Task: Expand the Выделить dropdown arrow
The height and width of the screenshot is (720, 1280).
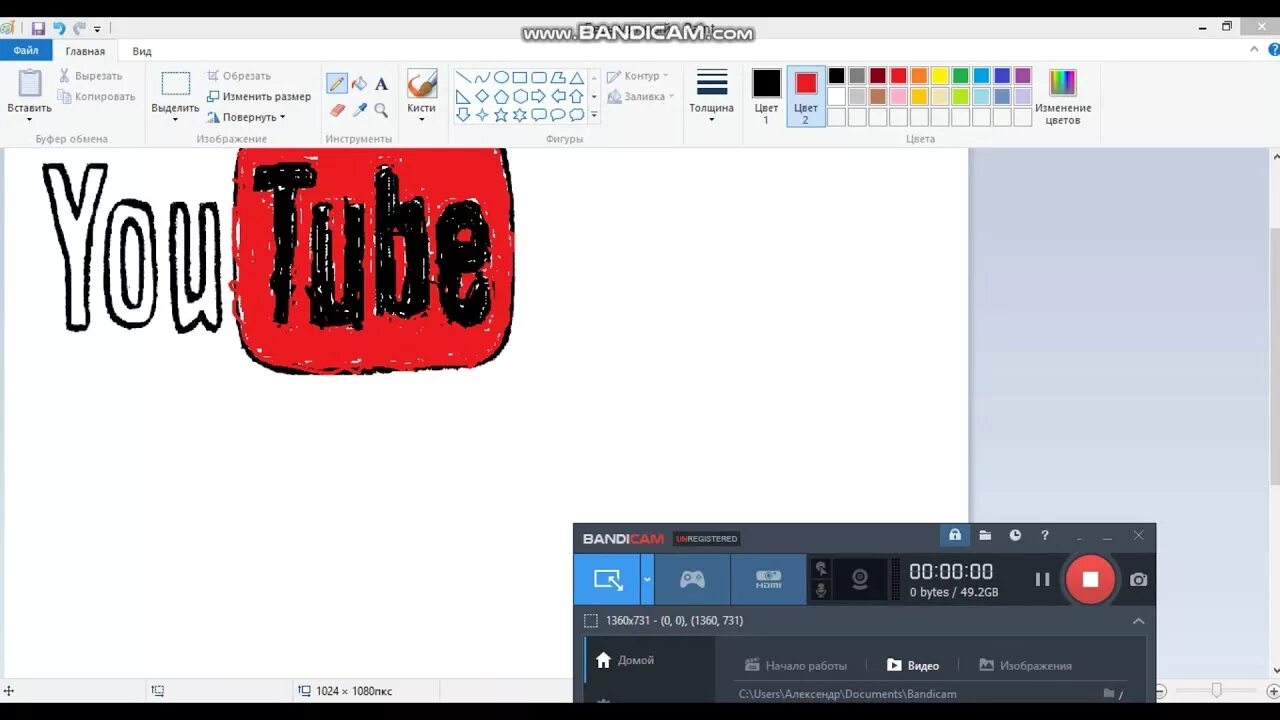Action: tap(175, 120)
